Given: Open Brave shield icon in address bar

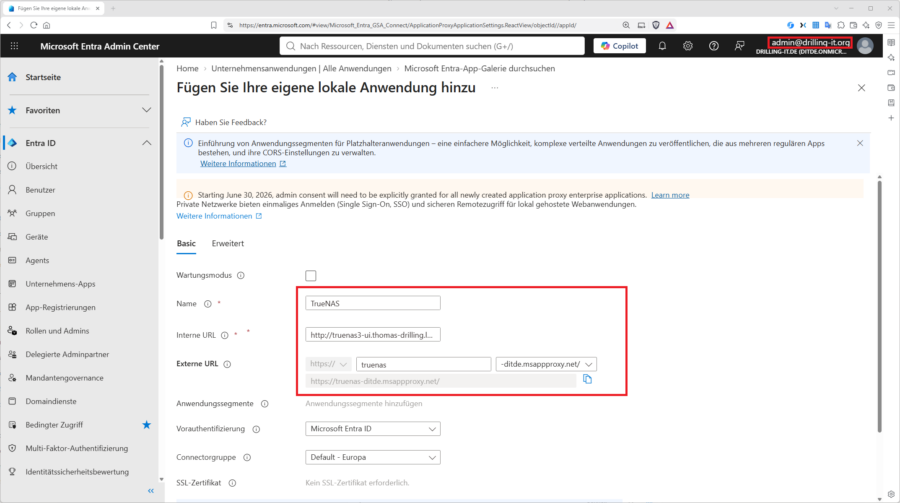Looking at the screenshot, I should [x=656, y=25].
